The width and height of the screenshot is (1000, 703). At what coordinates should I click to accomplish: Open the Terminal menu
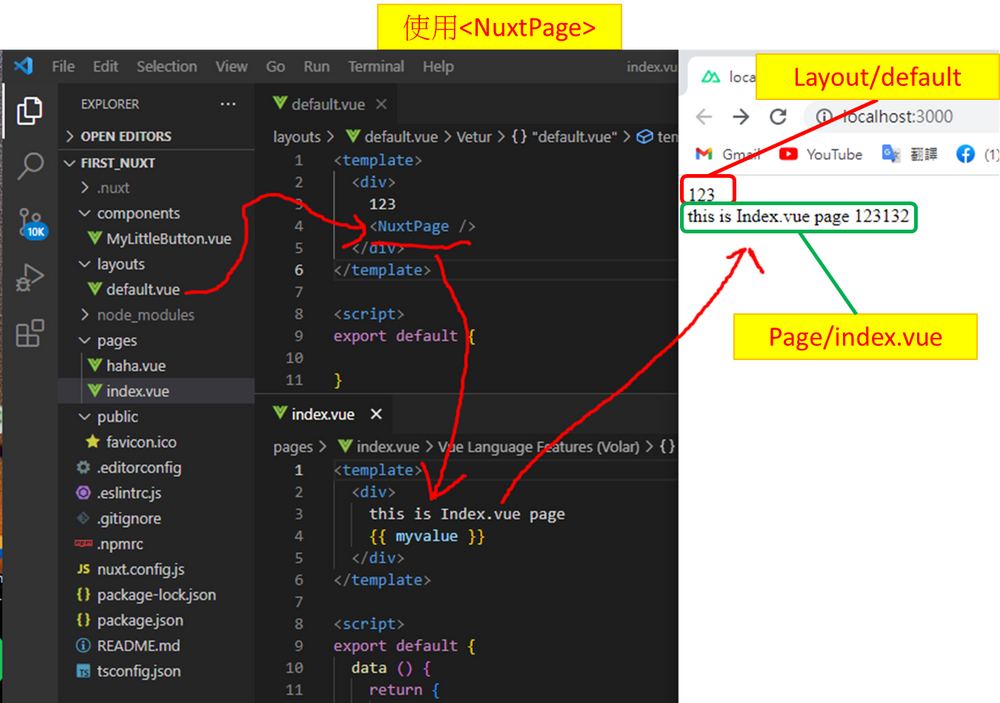[x=376, y=66]
